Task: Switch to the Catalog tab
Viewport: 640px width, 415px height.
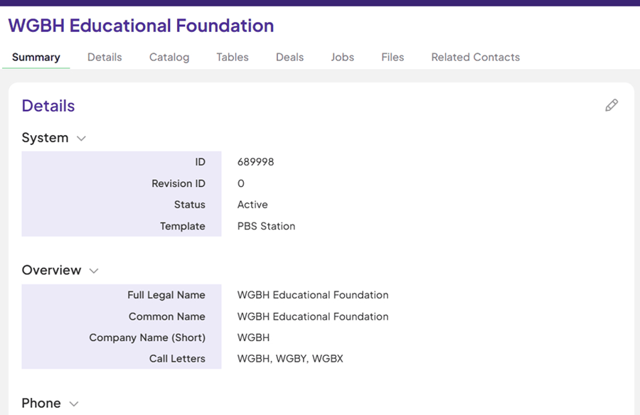Action: point(169,57)
